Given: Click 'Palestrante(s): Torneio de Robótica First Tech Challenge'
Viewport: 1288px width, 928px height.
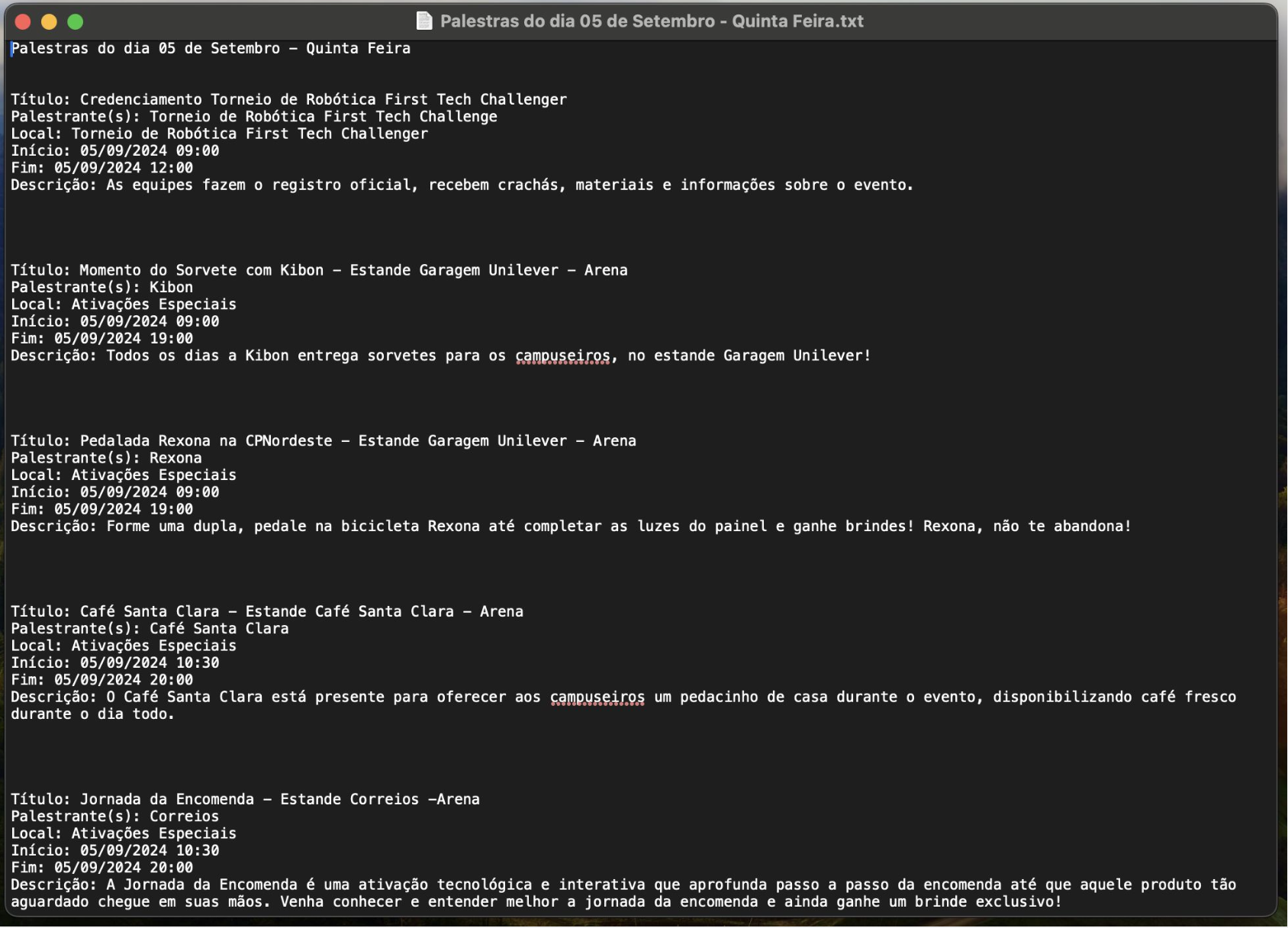Looking at the screenshot, I should 254,117.
